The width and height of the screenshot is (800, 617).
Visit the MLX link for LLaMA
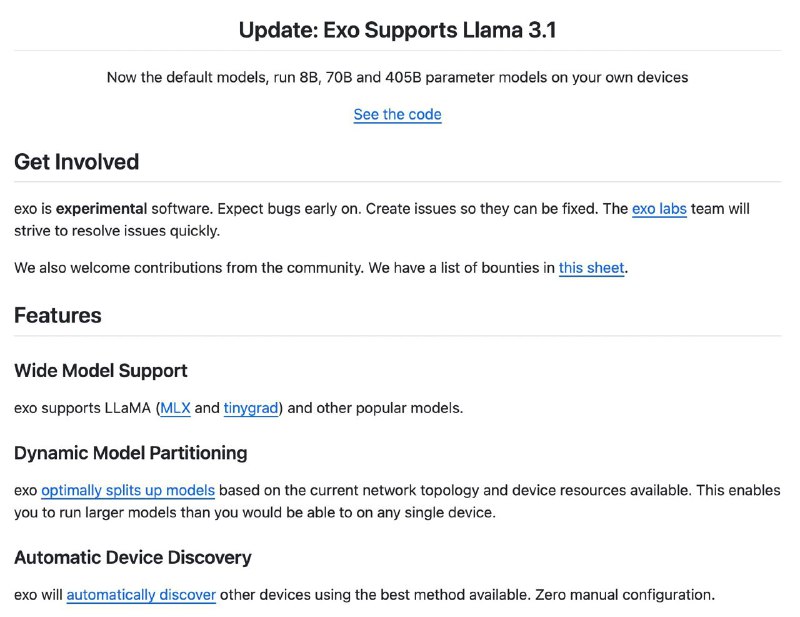(x=176, y=408)
